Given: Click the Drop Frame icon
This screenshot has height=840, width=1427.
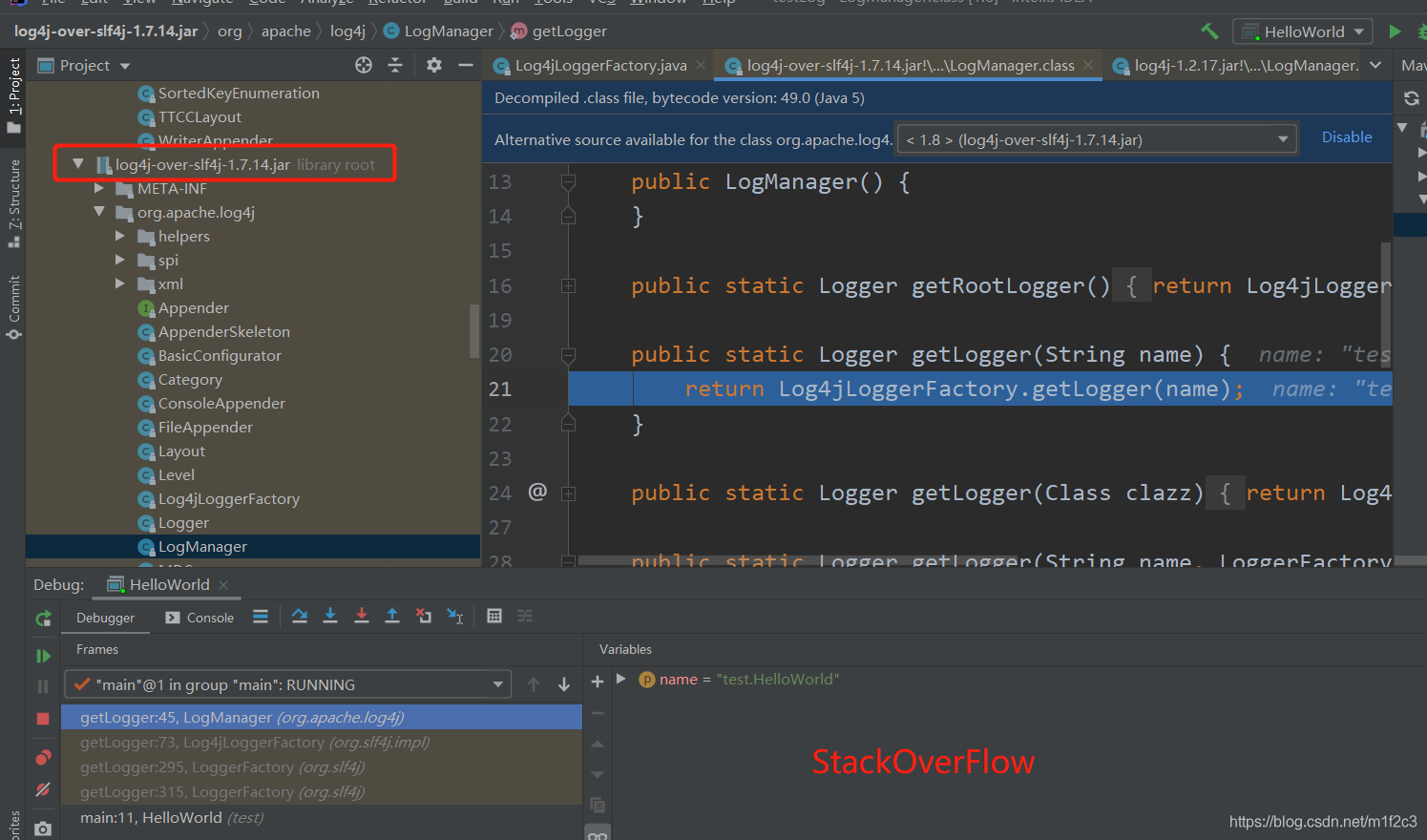Looking at the screenshot, I should [x=424, y=617].
